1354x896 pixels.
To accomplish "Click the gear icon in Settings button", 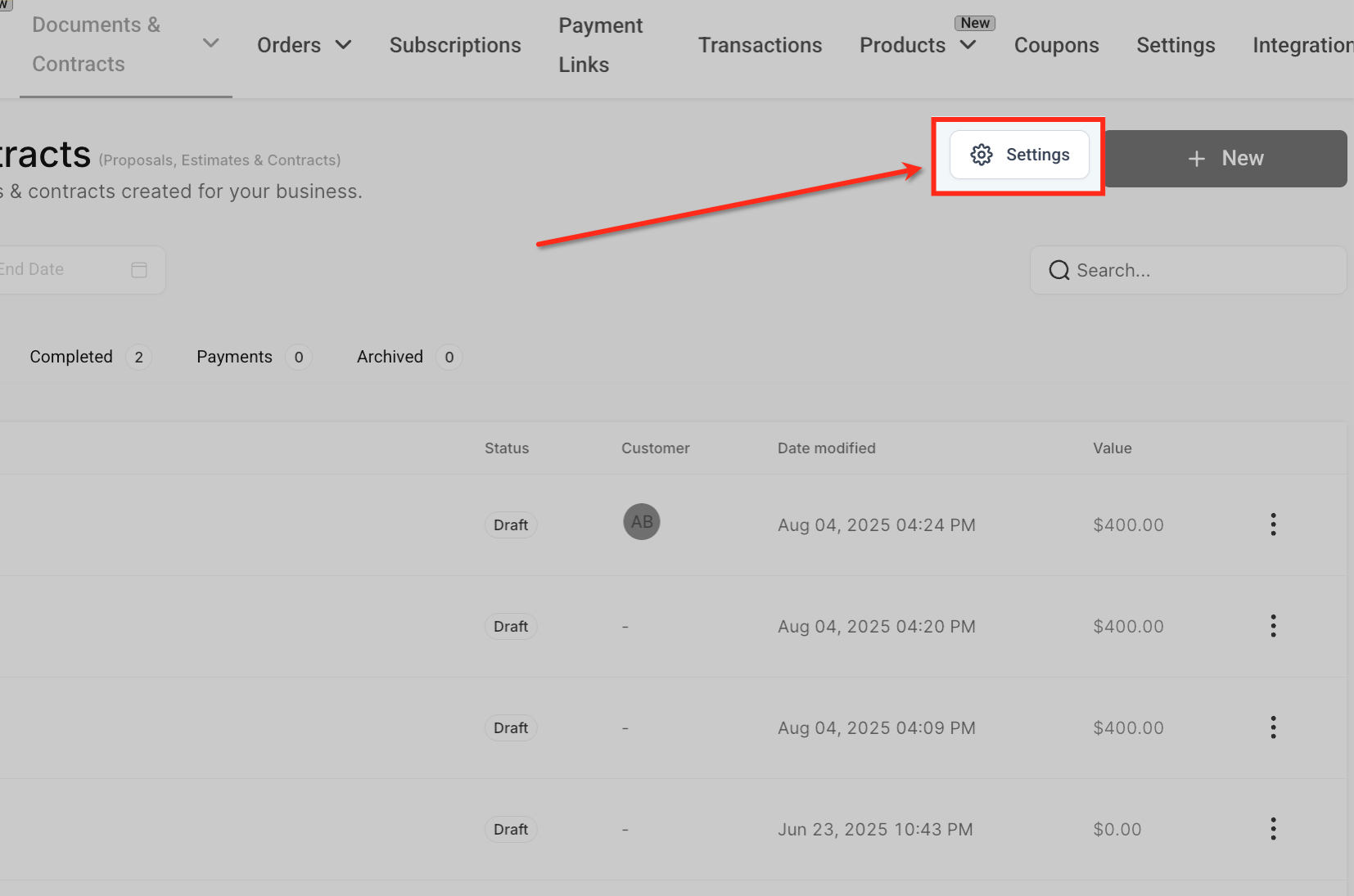I will point(981,155).
